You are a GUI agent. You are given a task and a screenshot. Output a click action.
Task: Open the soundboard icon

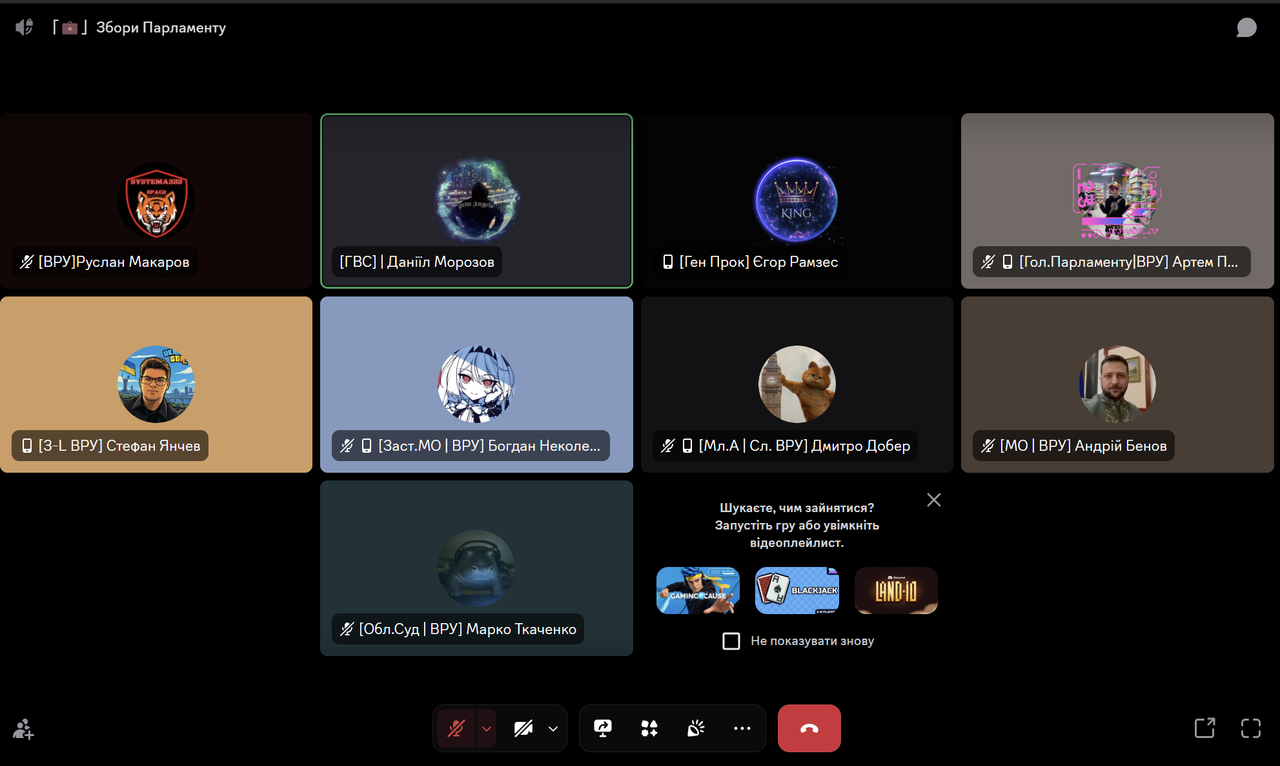click(x=696, y=728)
